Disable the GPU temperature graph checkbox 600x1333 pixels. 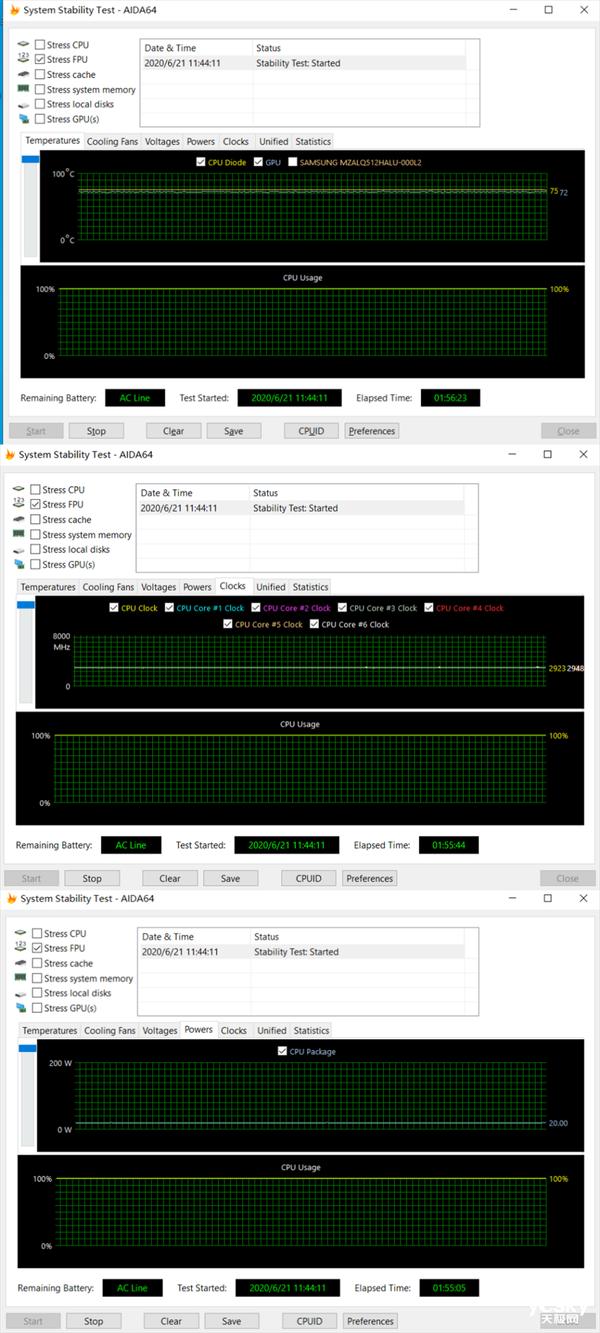[x=258, y=162]
